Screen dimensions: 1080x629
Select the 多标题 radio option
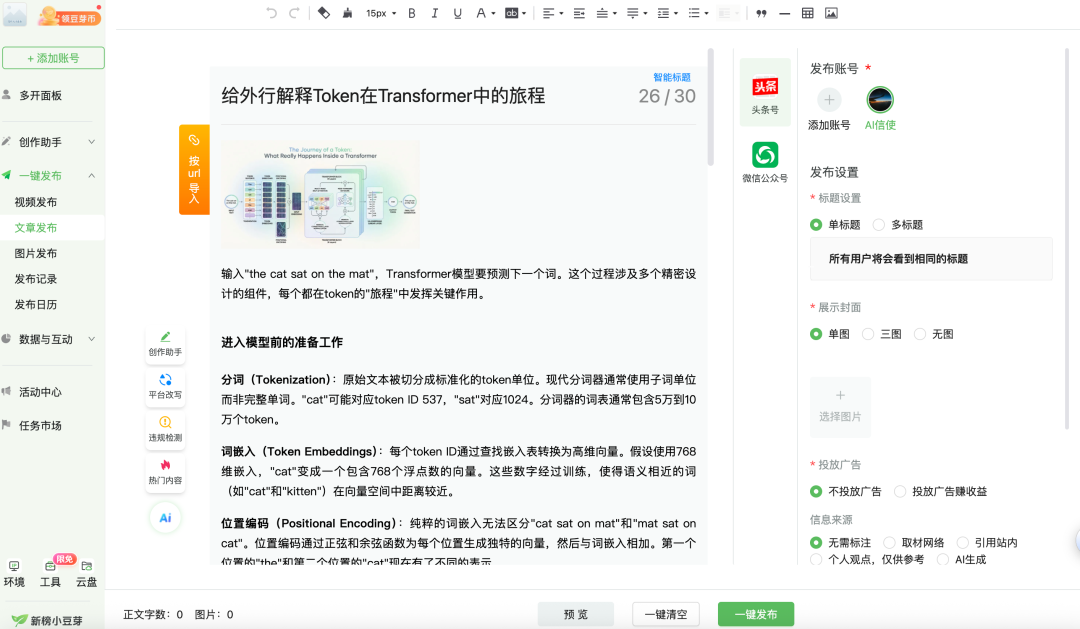coord(879,225)
